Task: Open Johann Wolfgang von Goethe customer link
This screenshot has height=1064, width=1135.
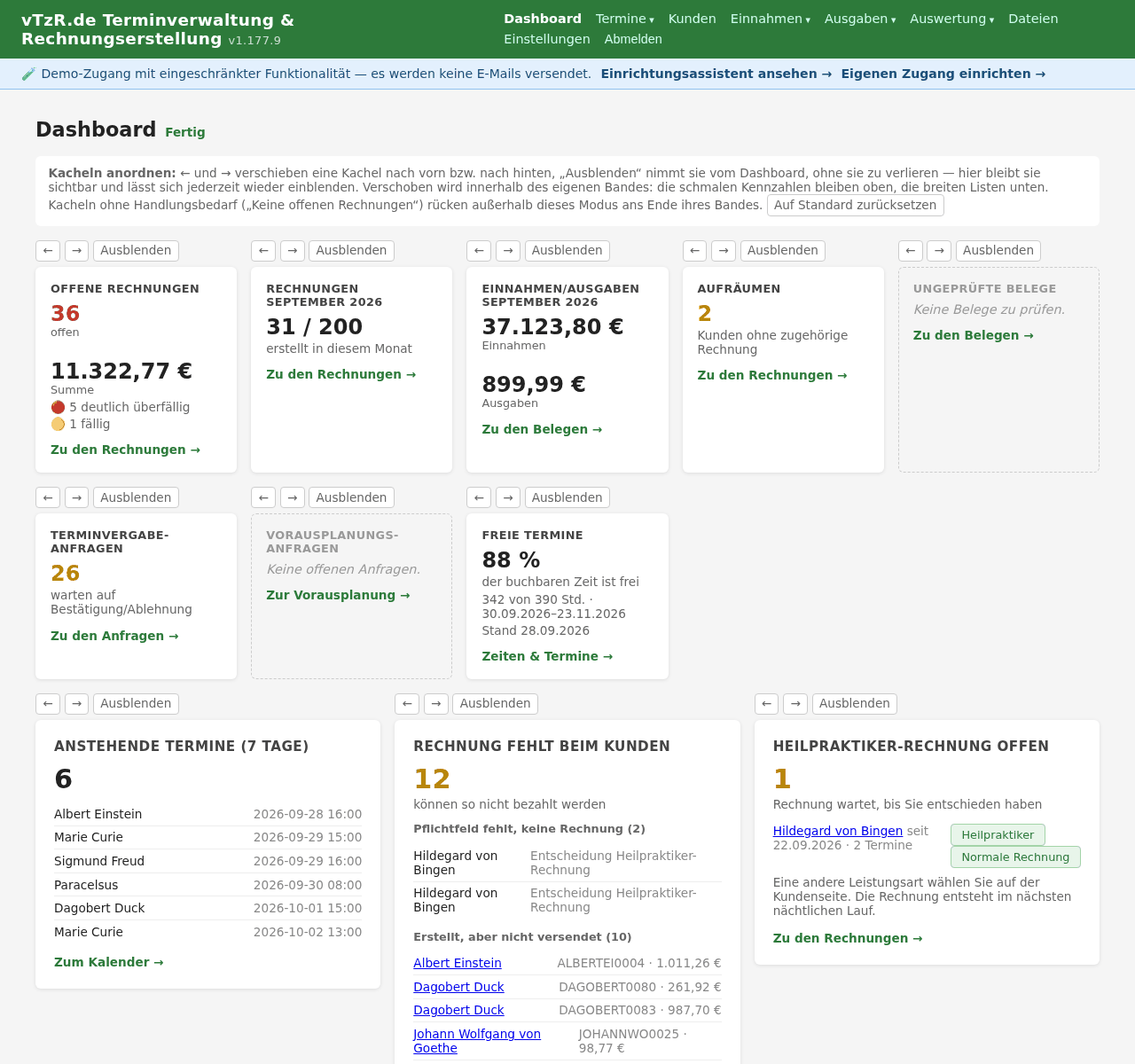Action: click(x=477, y=1041)
